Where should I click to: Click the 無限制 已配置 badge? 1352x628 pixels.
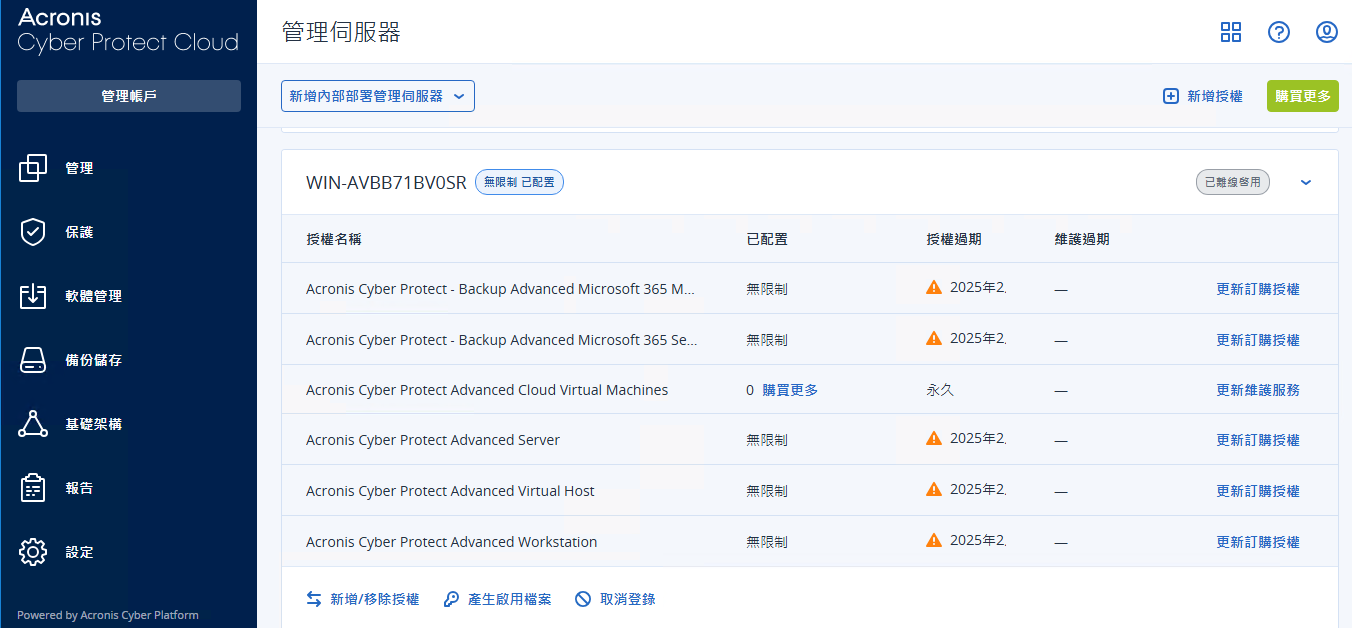pos(519,182)
